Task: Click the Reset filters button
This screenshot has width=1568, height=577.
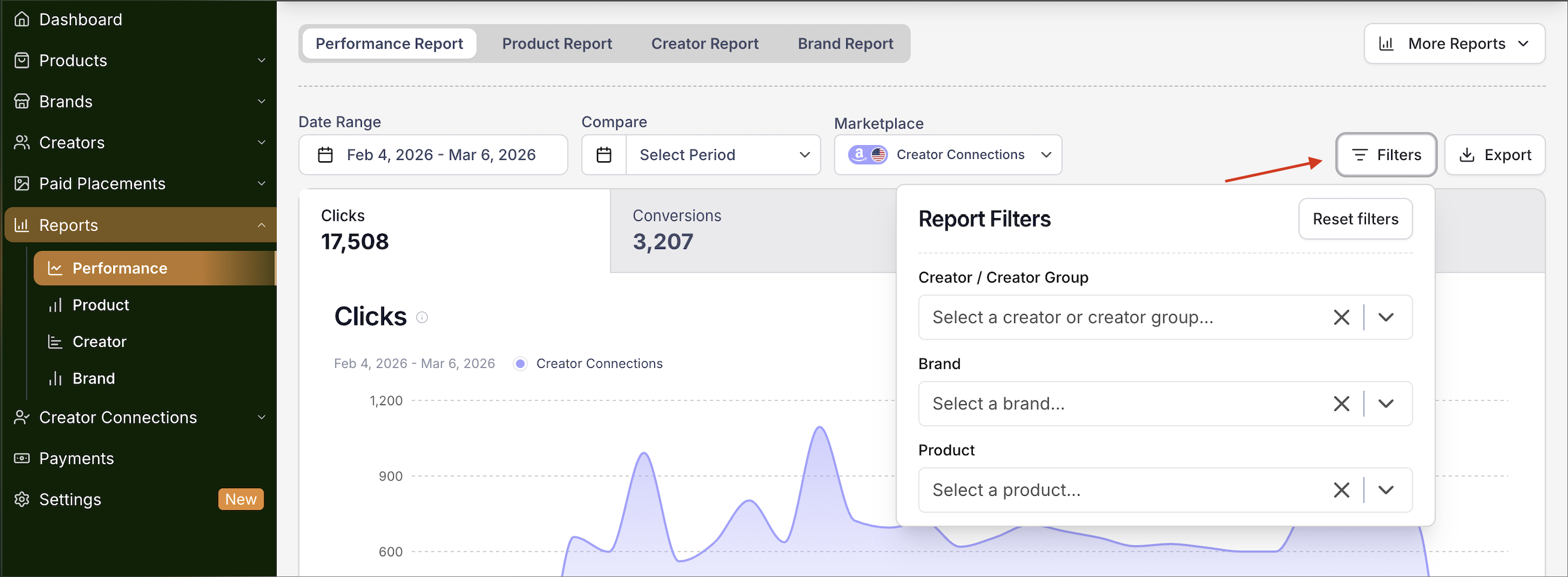Action: tap(1355, 219)
